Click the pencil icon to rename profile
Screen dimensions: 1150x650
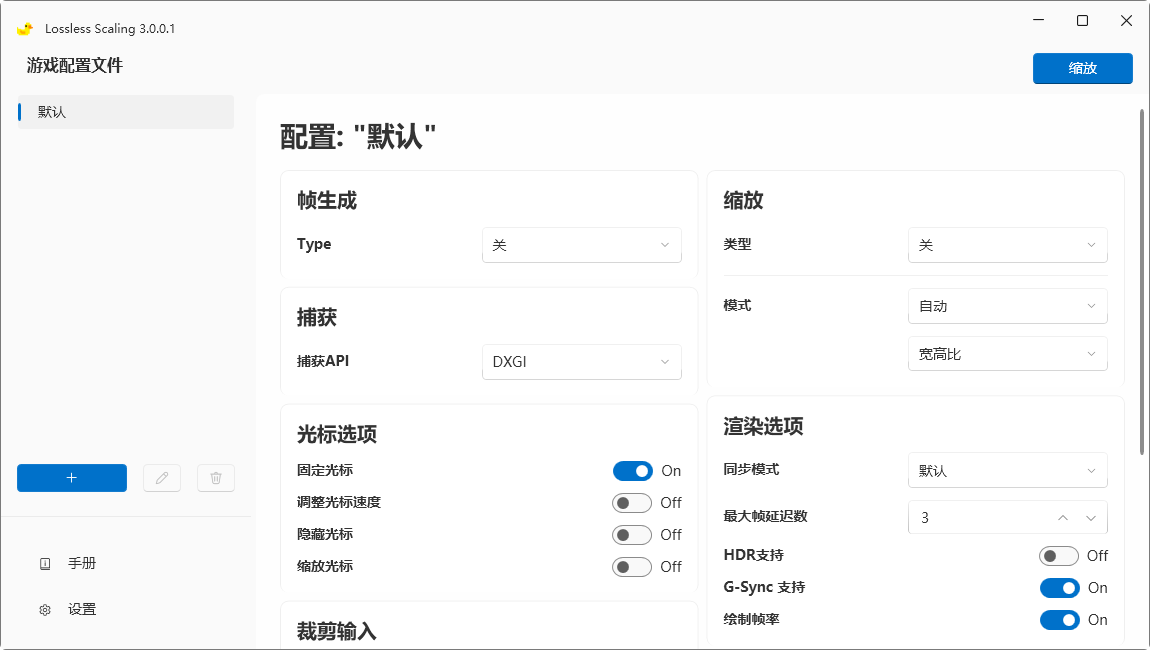click(162, 478)
